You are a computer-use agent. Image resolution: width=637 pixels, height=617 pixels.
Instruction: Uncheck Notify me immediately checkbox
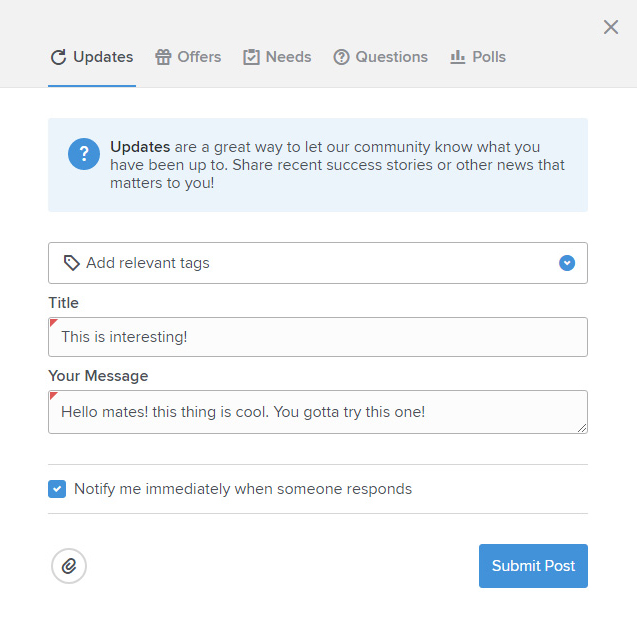pyautogui.click(x=57, y=489)
